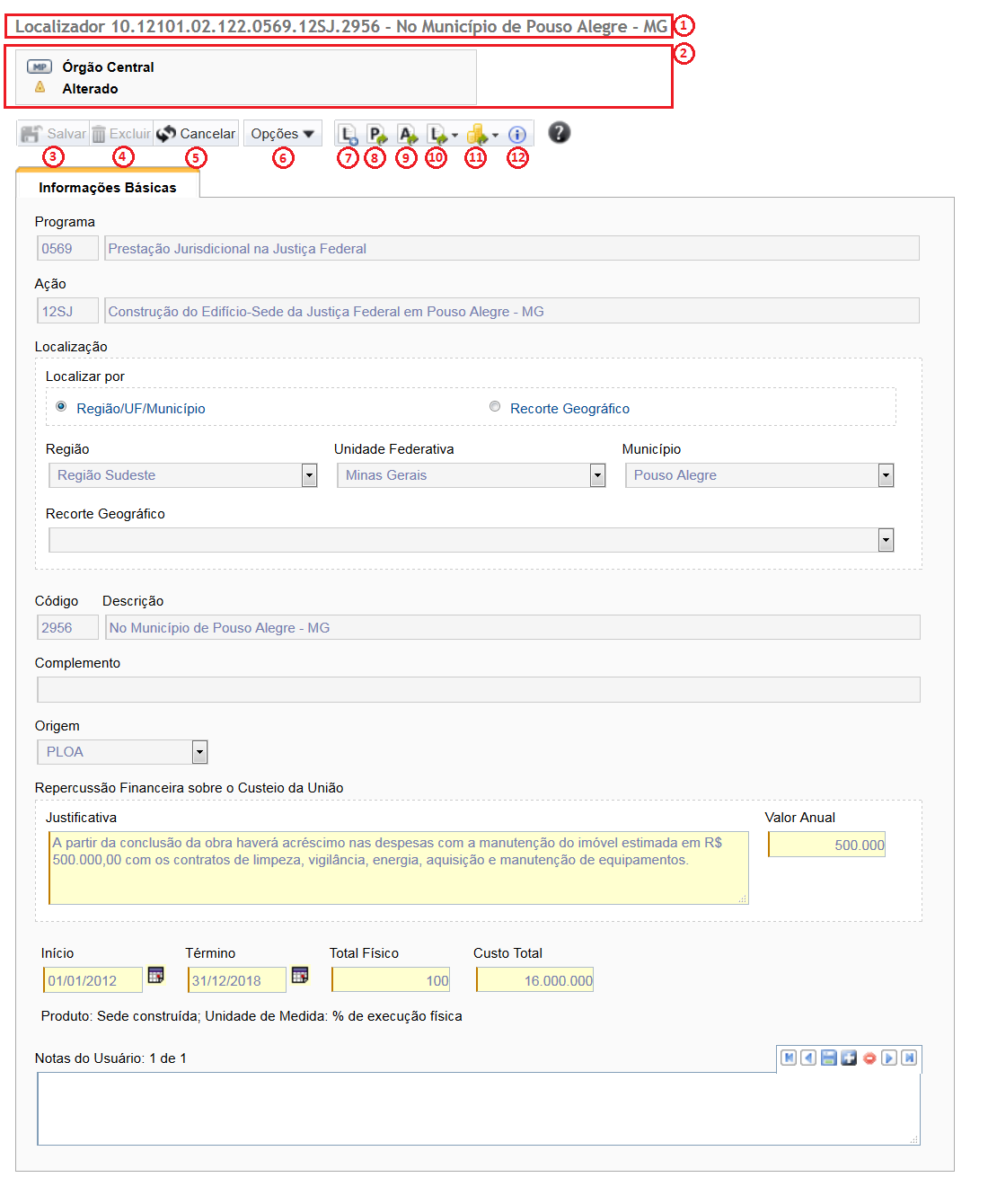
Task: Click the toolbar icon with letter A
Action: [x=407, y=135]
